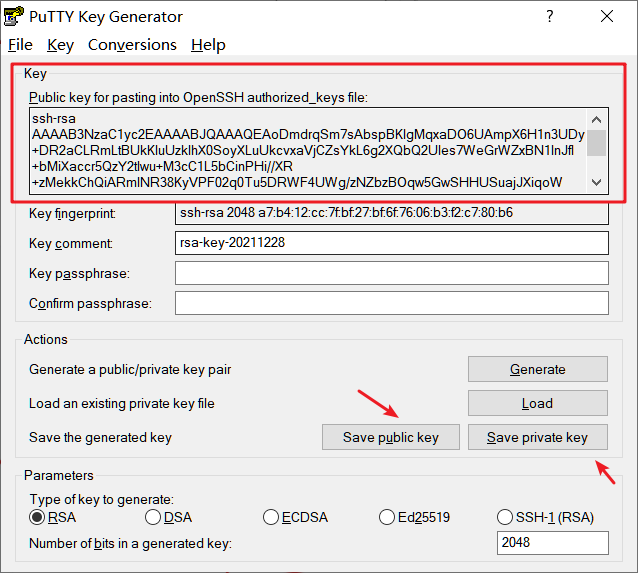The width and height of the screenshot is (638, 573).
Task: Click 'Save the generated key' text
Action: coord(101,438)
